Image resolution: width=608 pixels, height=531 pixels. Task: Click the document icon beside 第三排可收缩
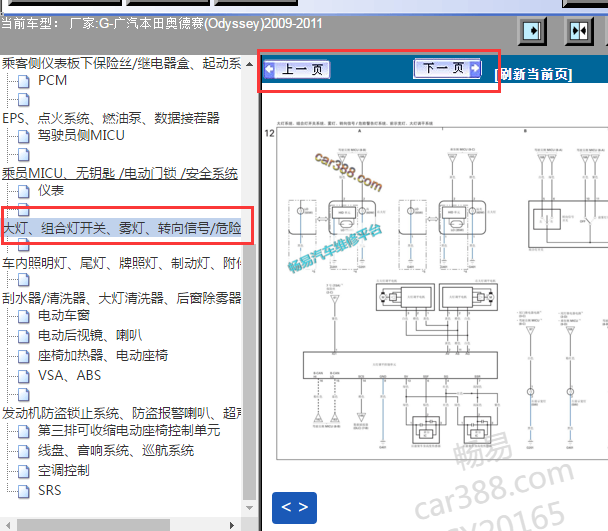click(24, 431)
